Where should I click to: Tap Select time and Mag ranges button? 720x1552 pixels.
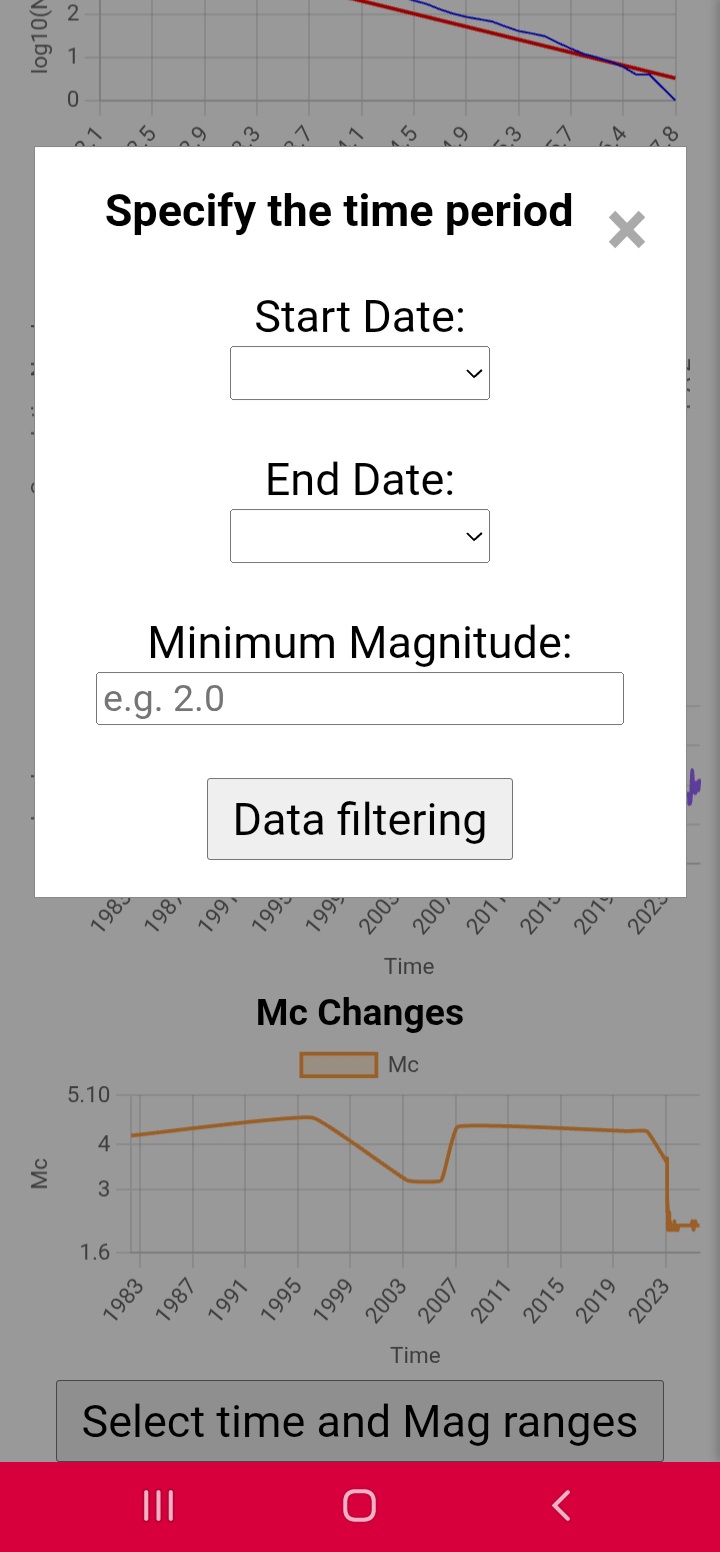tap(360, 1421)
